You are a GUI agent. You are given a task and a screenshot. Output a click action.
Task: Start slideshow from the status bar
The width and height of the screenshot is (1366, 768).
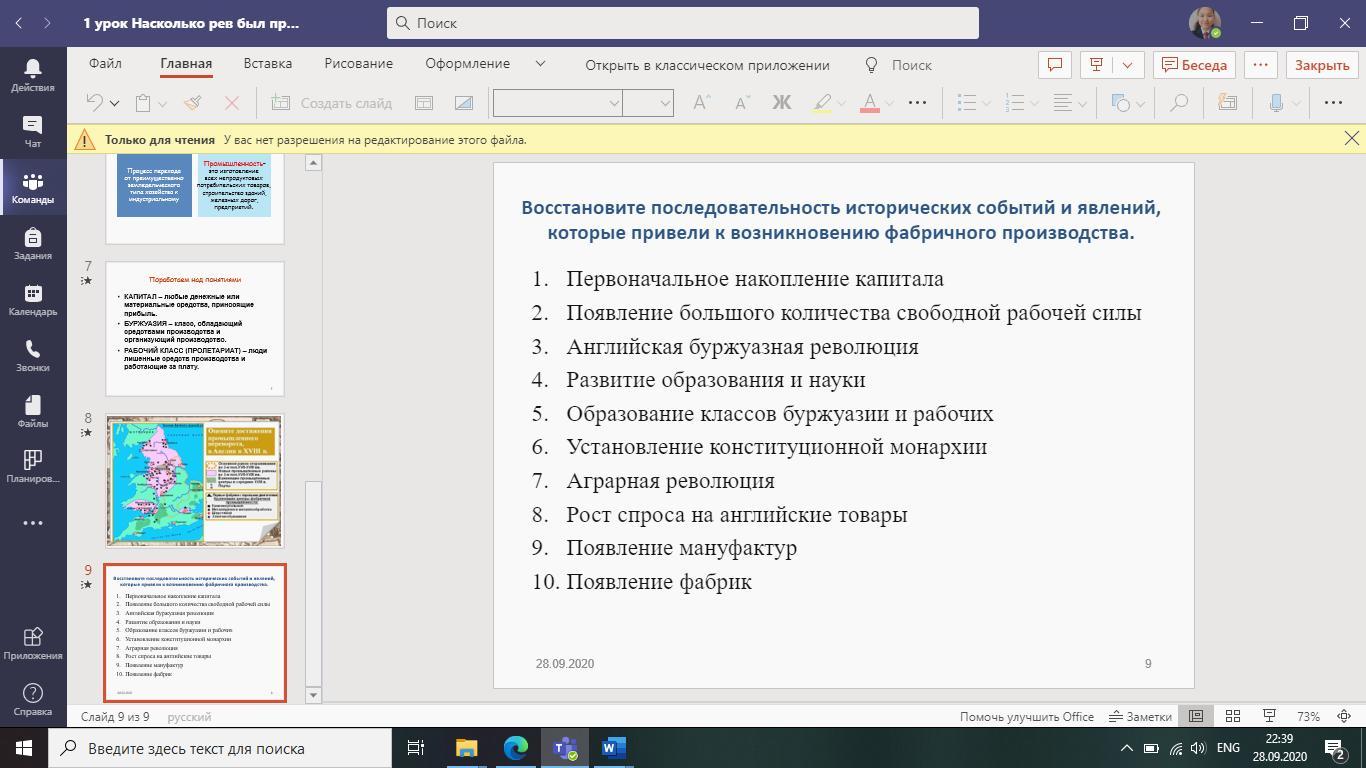coord(1269,716)
